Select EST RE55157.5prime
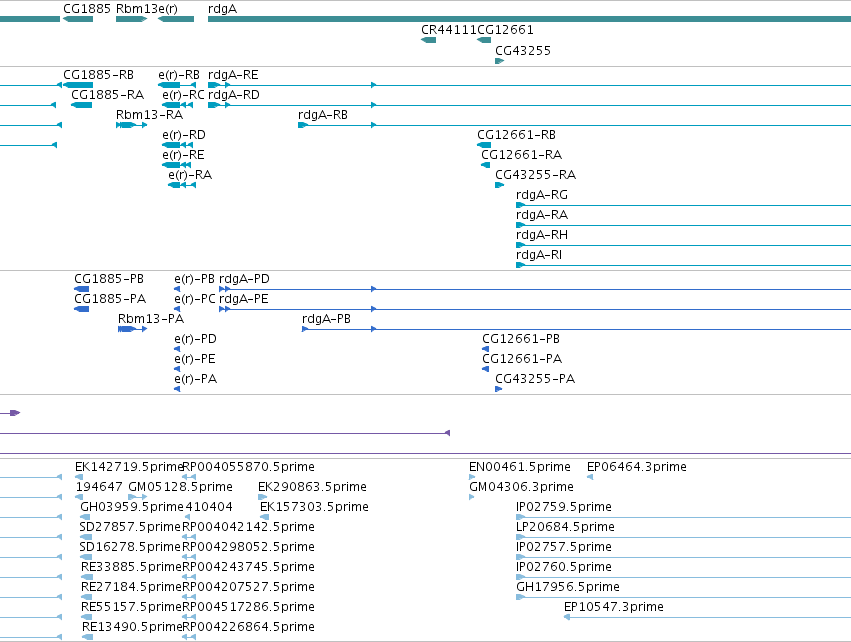The width and height of the screenshot is (851, 642). [x=131, y=607]
